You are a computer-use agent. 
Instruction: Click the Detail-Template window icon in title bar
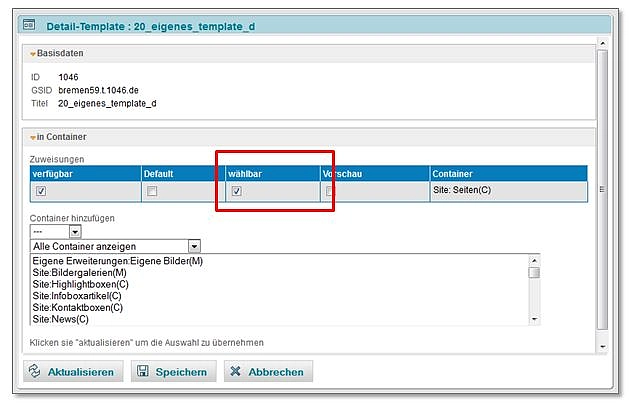pos(30,27)
